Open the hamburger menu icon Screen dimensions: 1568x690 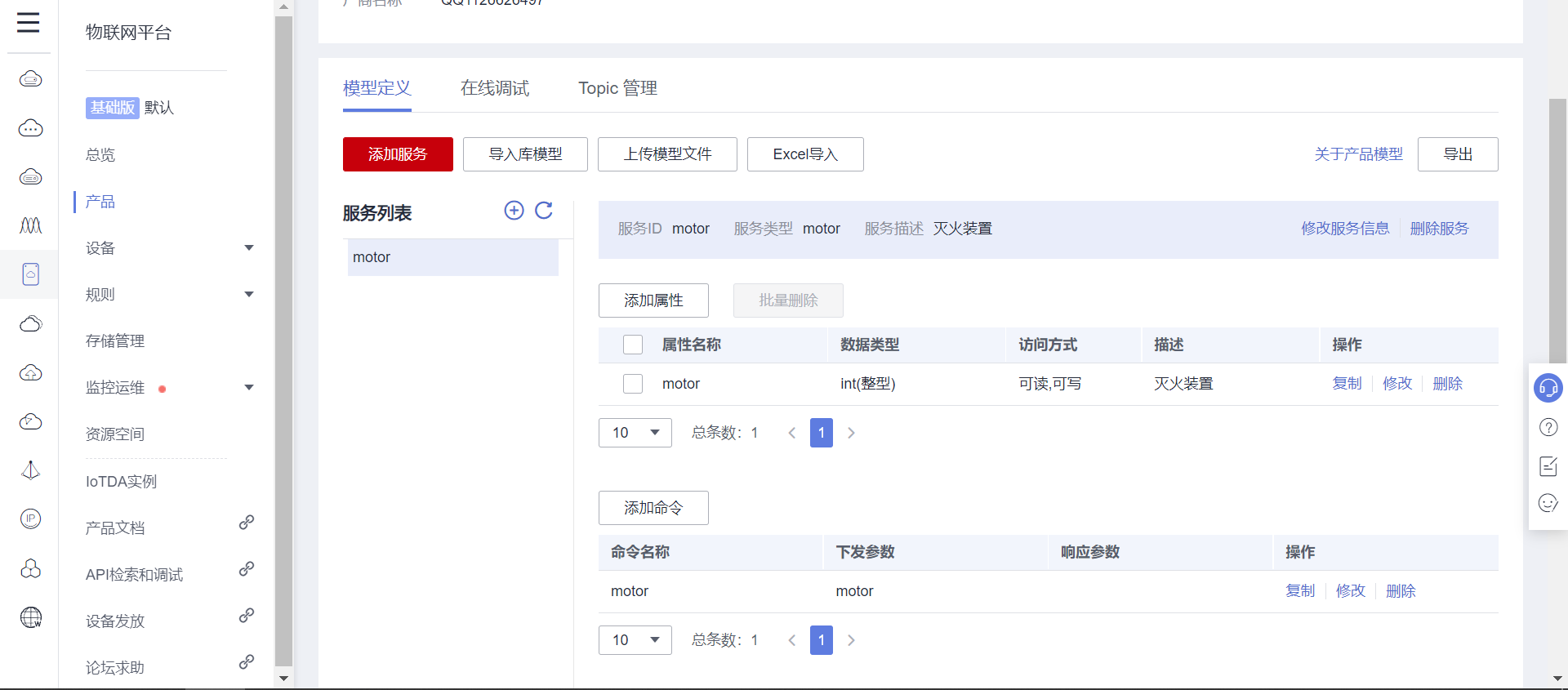pyautogui.click(x=29, y=23)
